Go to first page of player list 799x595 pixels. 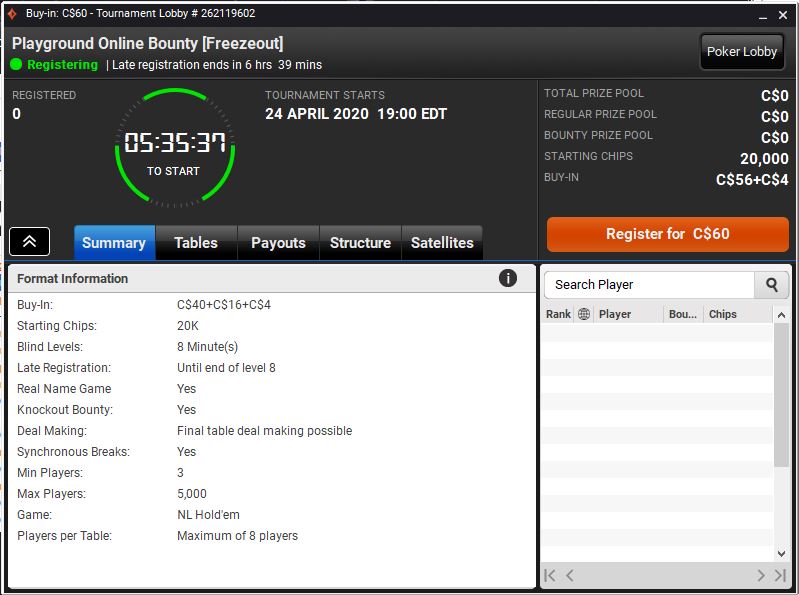click(x=550, y=576)
